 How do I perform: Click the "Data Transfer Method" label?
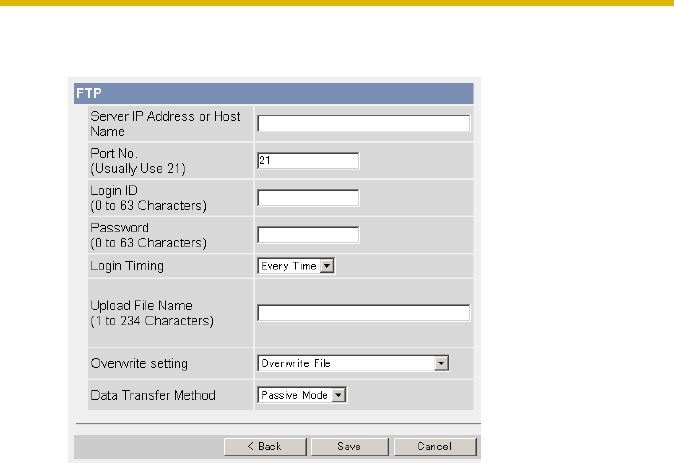click(151, 395)
